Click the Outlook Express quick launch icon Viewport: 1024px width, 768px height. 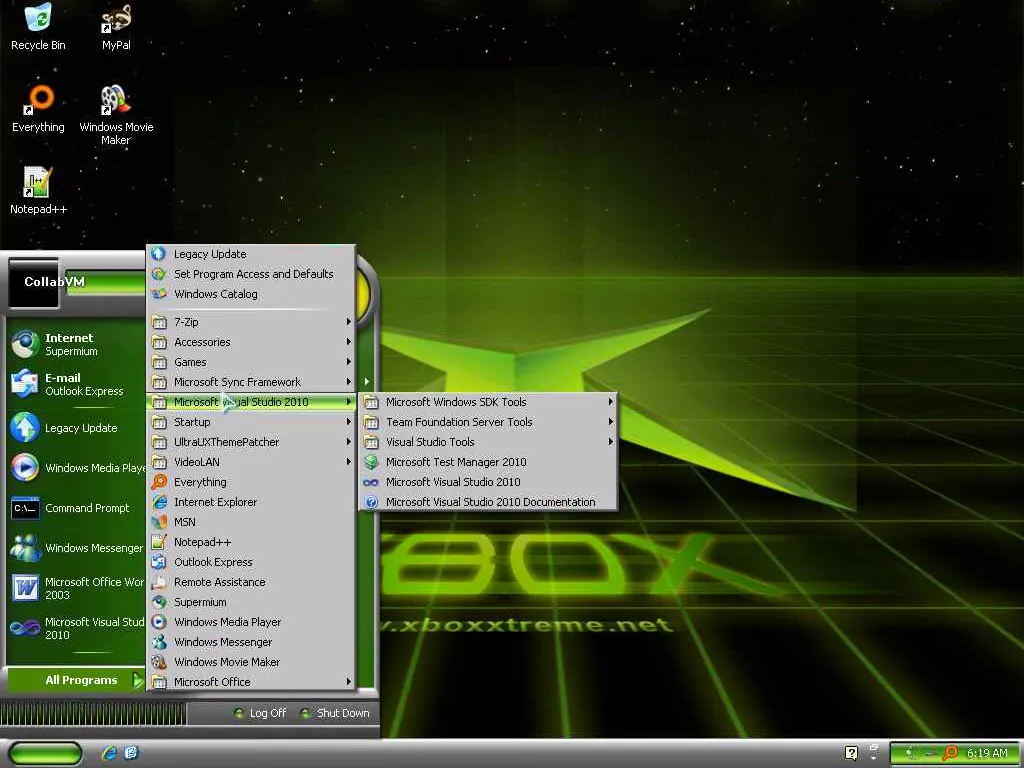[131, 753]
